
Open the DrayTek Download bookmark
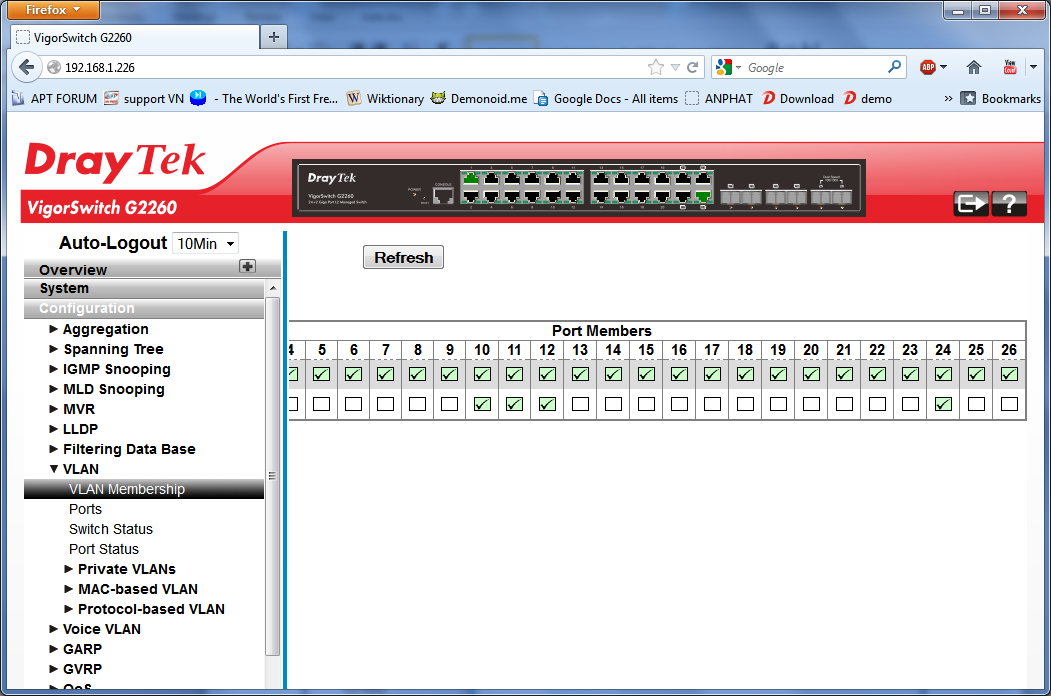tap(798, 99)
